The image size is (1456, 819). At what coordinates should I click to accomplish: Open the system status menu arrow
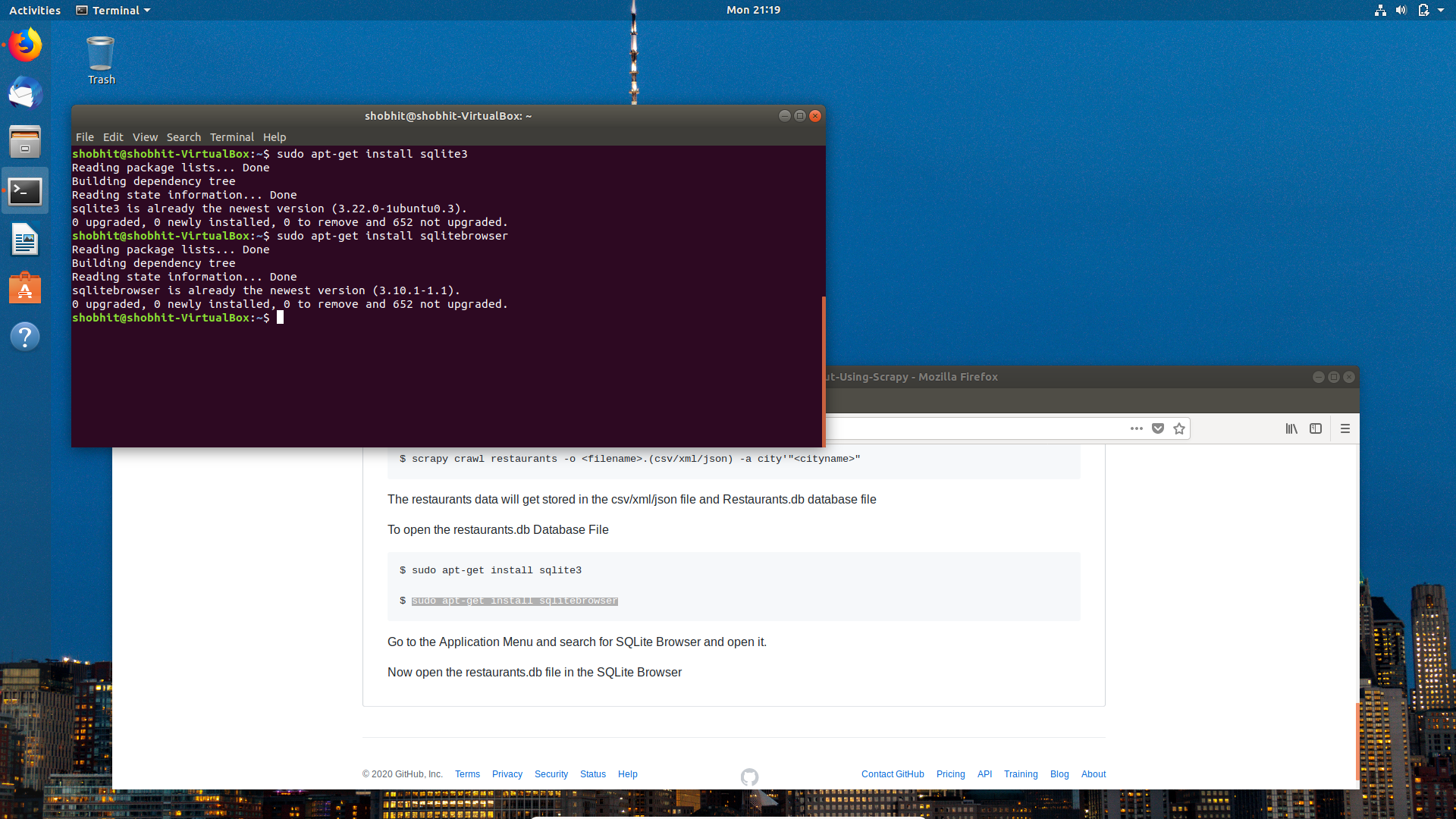tap(1441, 11)
